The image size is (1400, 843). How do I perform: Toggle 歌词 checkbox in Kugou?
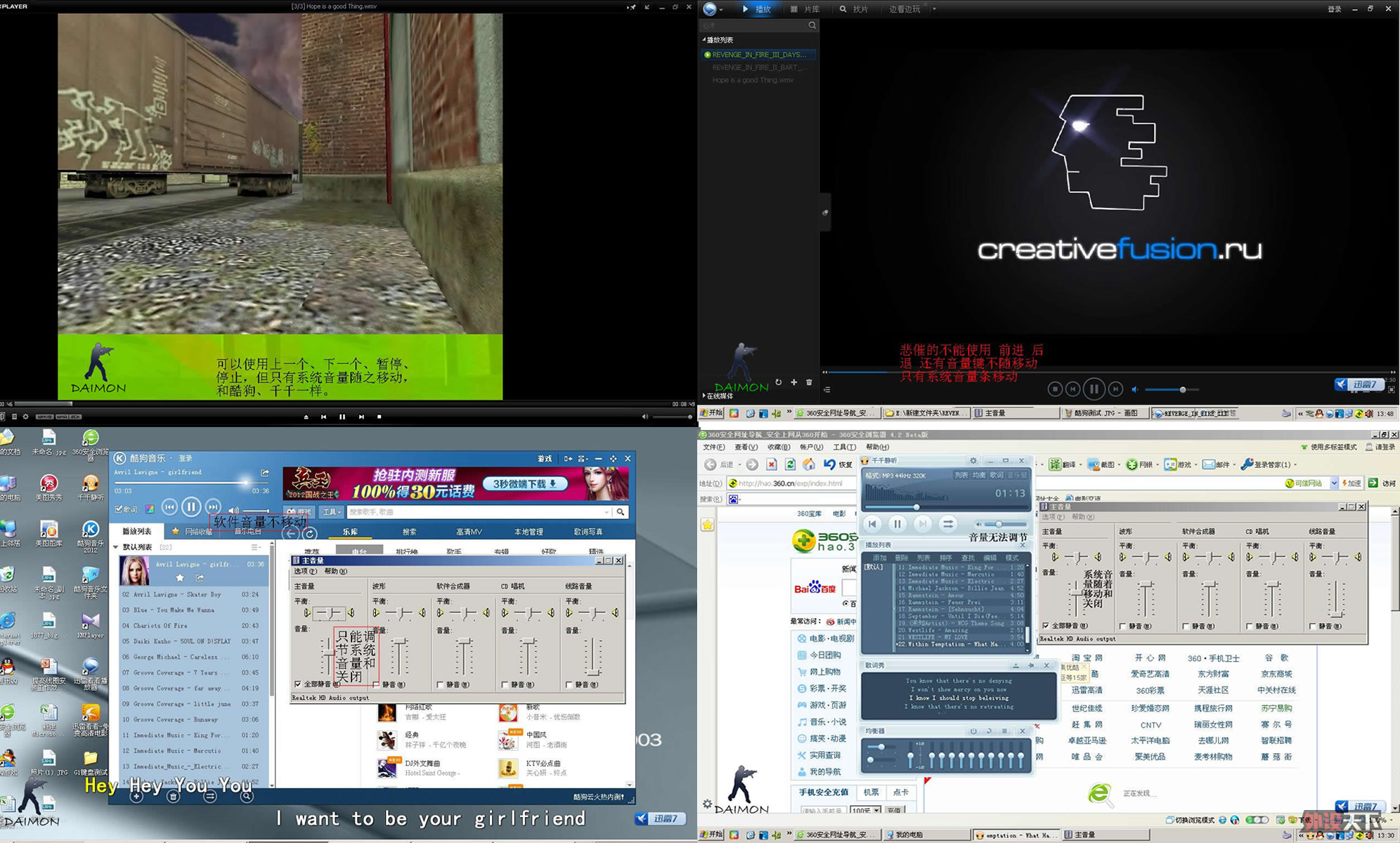coord(119,509)
